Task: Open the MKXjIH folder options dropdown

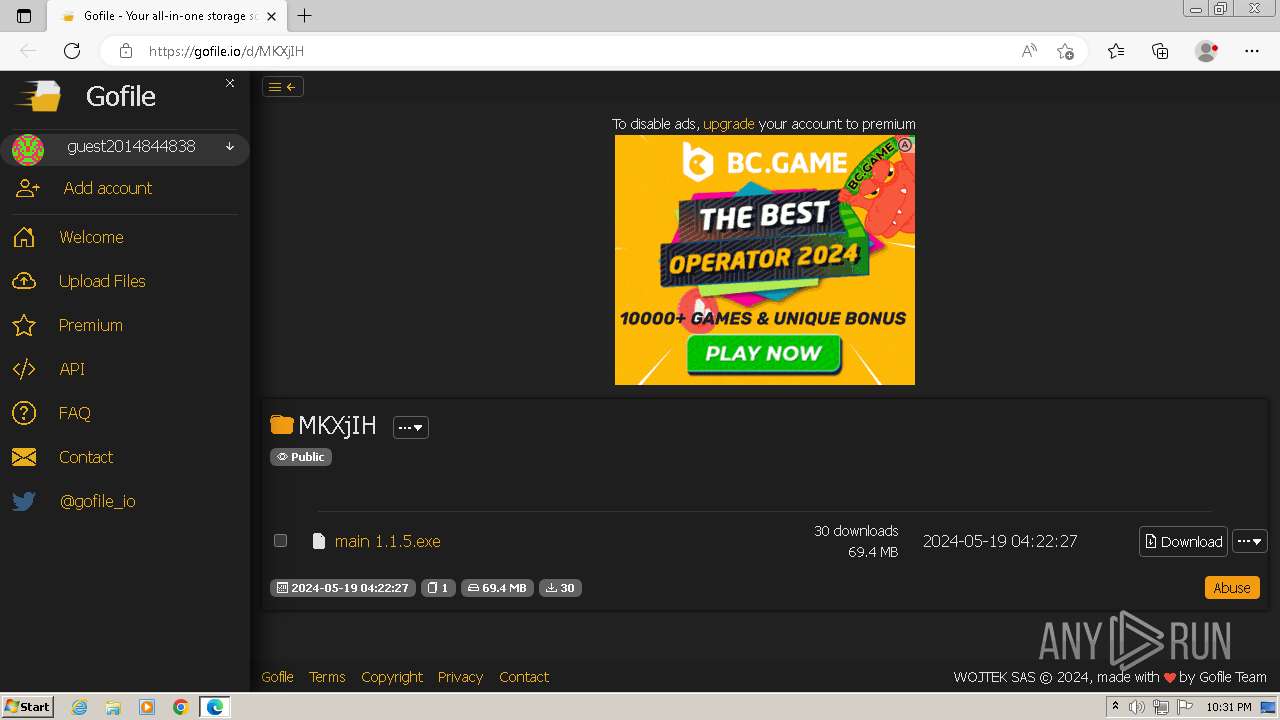Action: (x=410, y=427)
